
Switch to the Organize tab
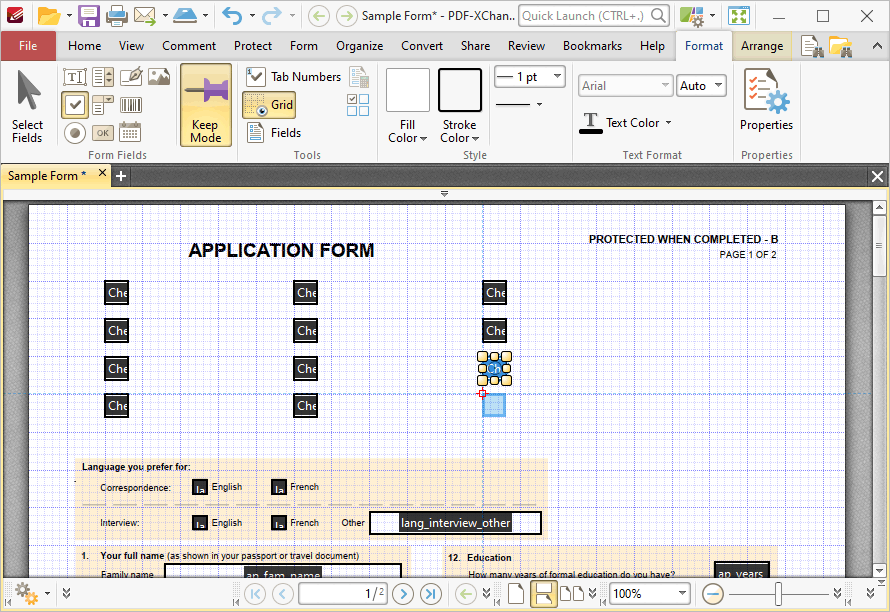tap(359, 46)
